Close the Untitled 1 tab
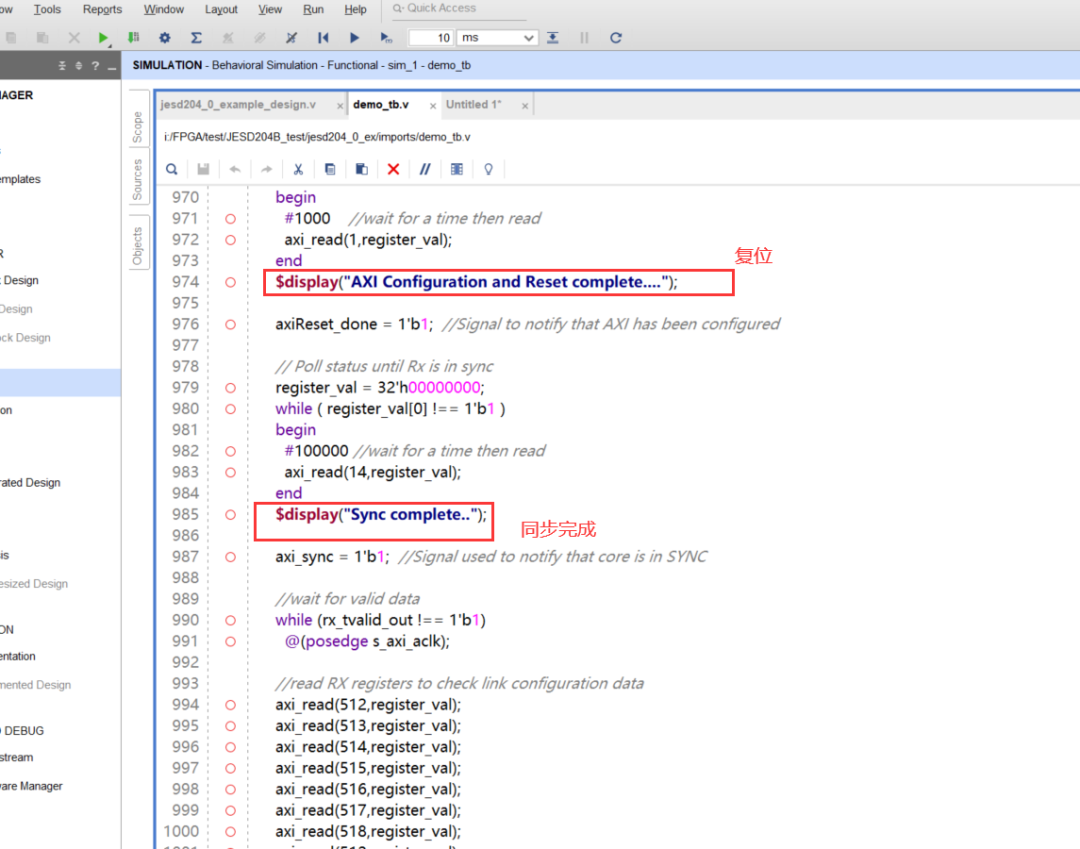 point(525,106)
